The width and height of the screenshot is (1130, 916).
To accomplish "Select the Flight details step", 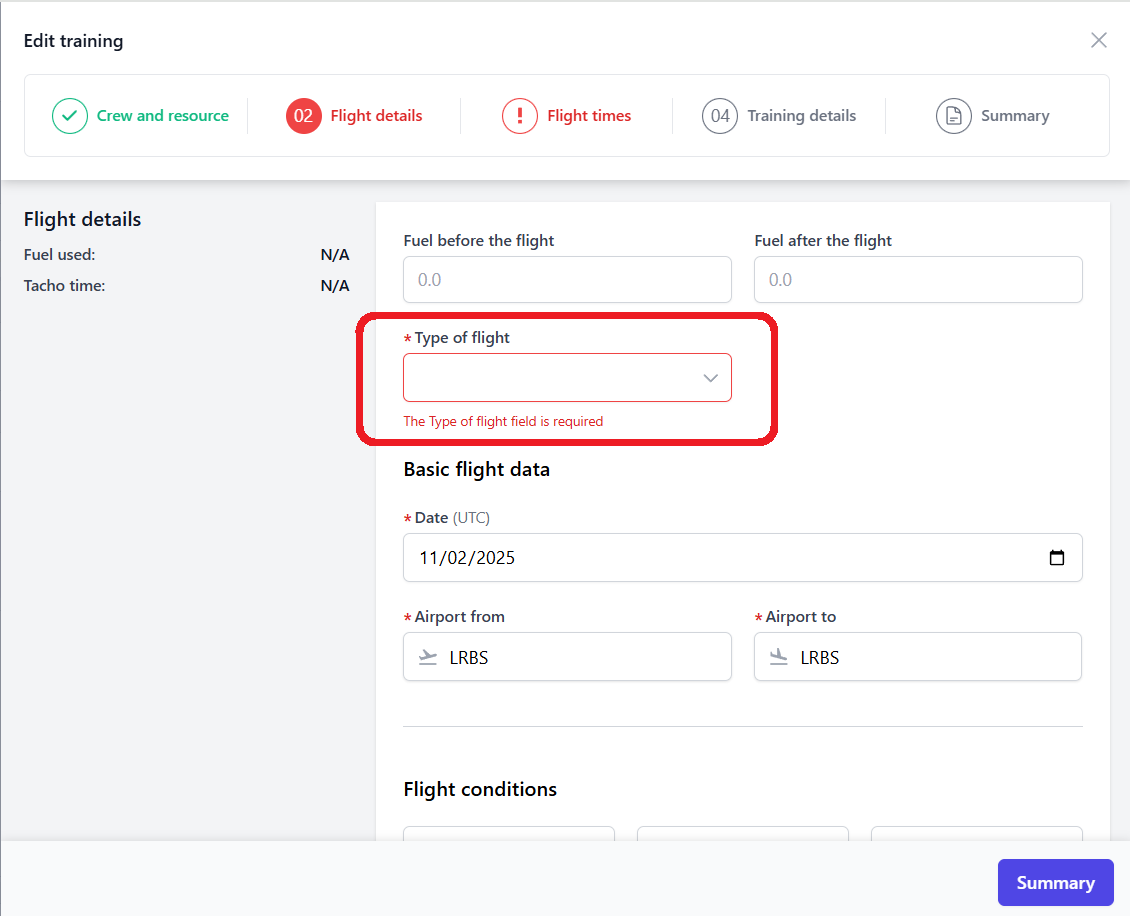I will 376,116.
